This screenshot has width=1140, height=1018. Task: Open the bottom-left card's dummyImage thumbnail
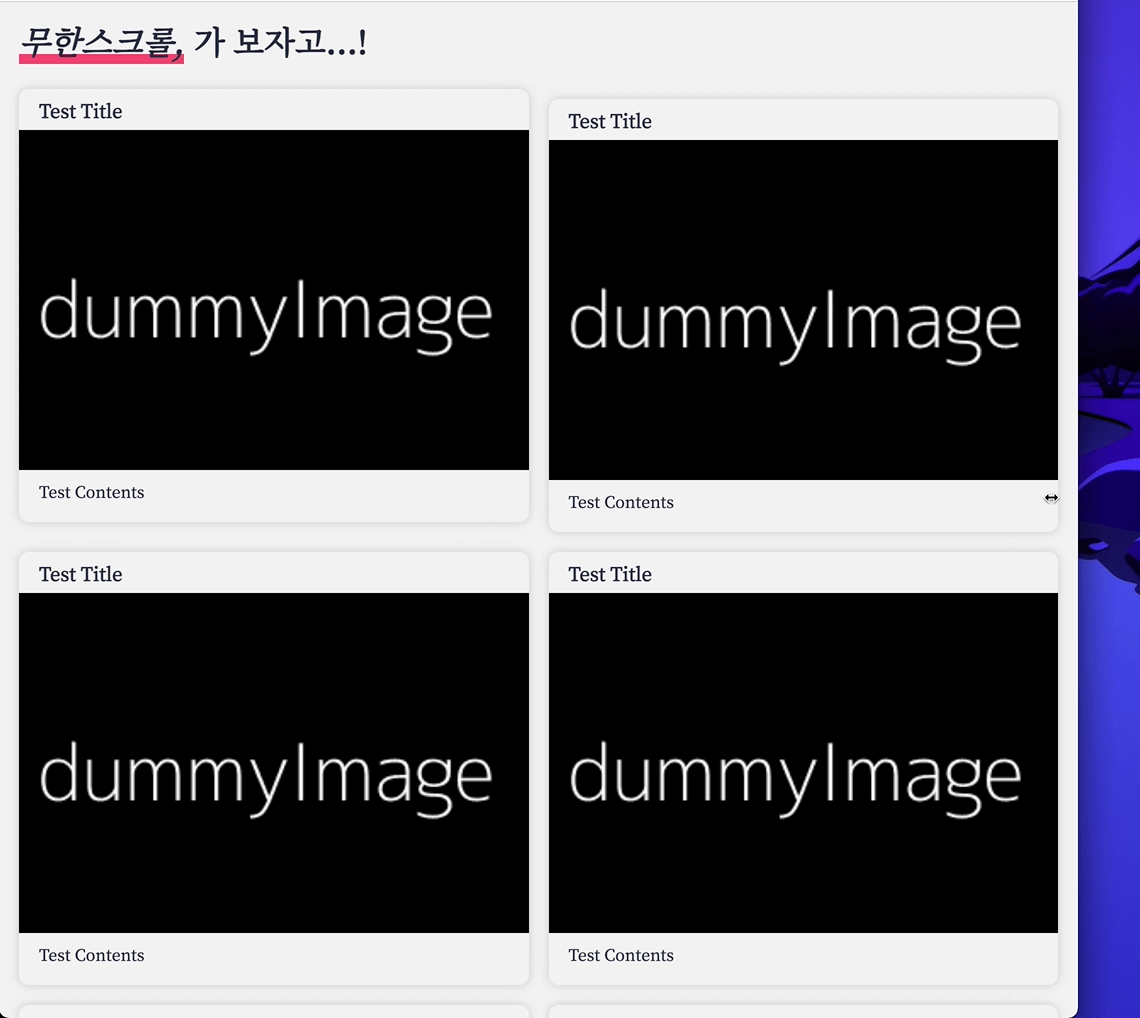pos(274,763)
